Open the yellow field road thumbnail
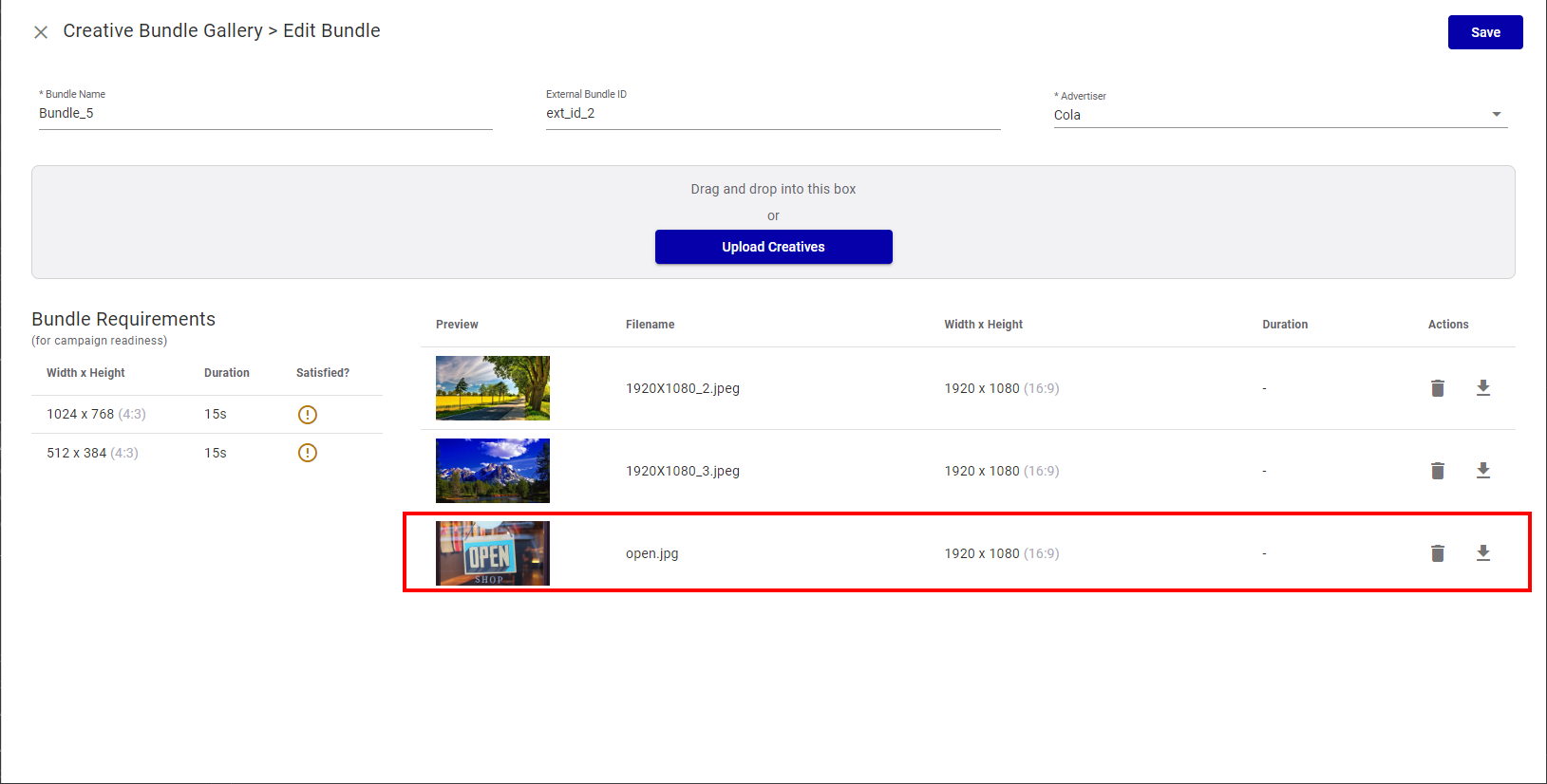 click(493, 388)
